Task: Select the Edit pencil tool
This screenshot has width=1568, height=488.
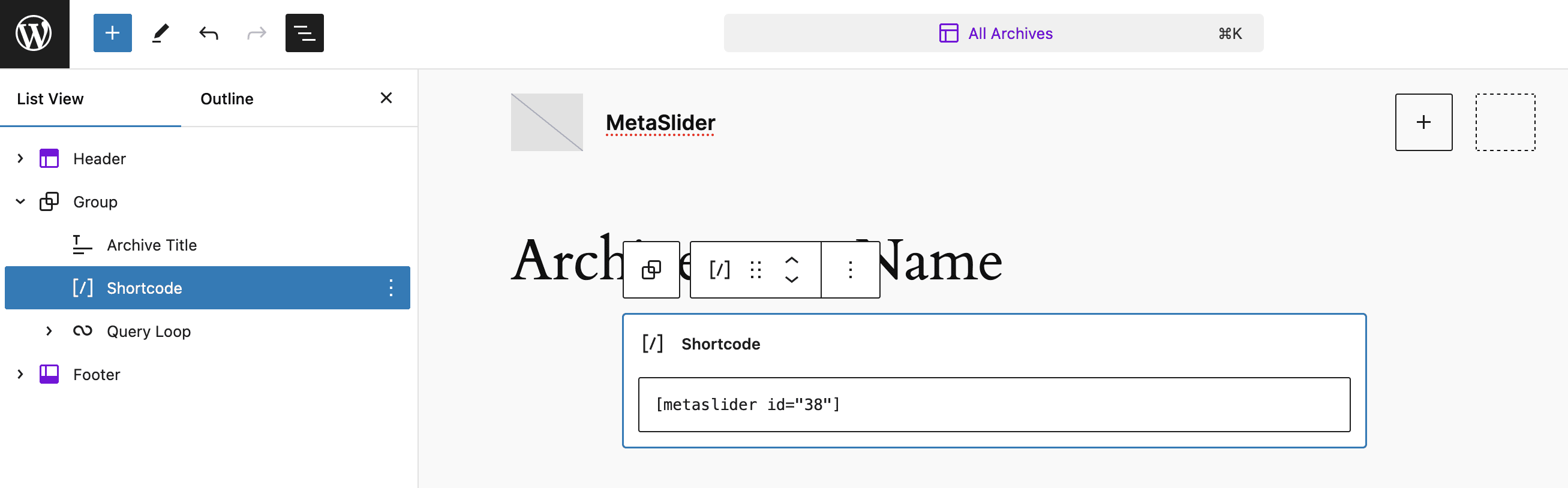Action: 160,34
